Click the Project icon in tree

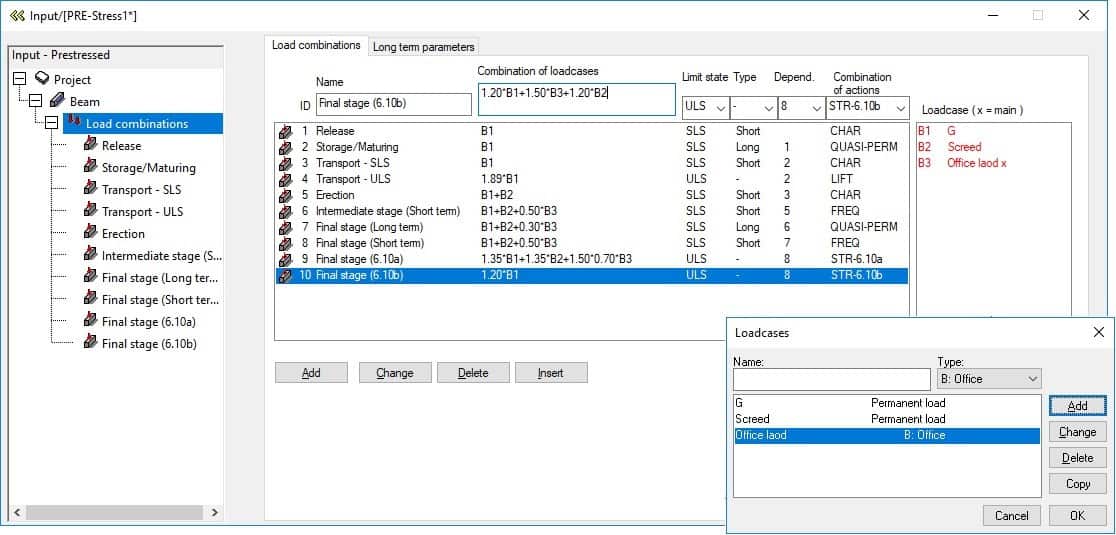[42, 78]
